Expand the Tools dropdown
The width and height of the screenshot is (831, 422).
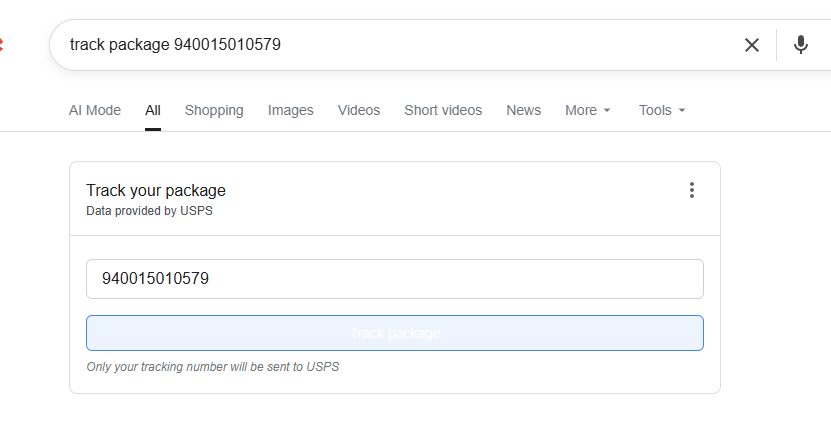pyautogui.click(x=662, y=110)
